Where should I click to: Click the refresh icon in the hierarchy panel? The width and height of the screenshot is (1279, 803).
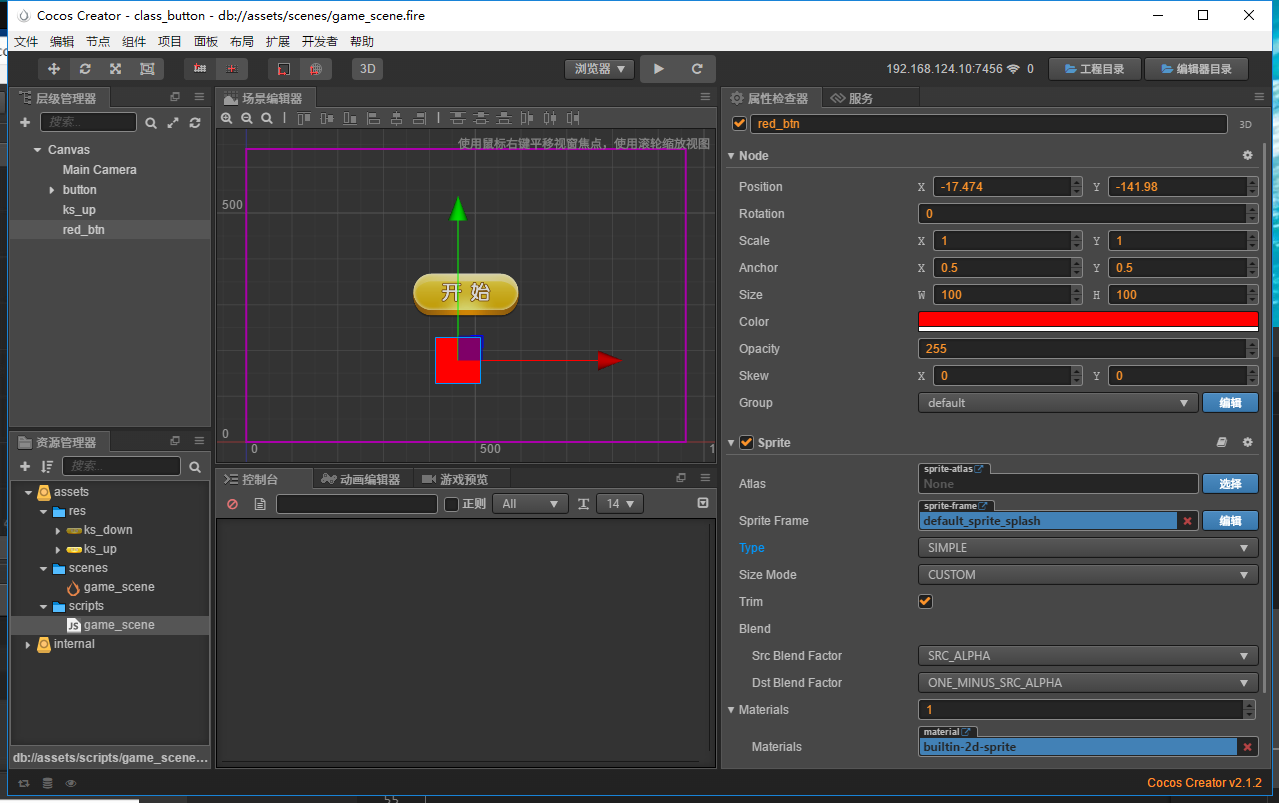coord(193,122)
